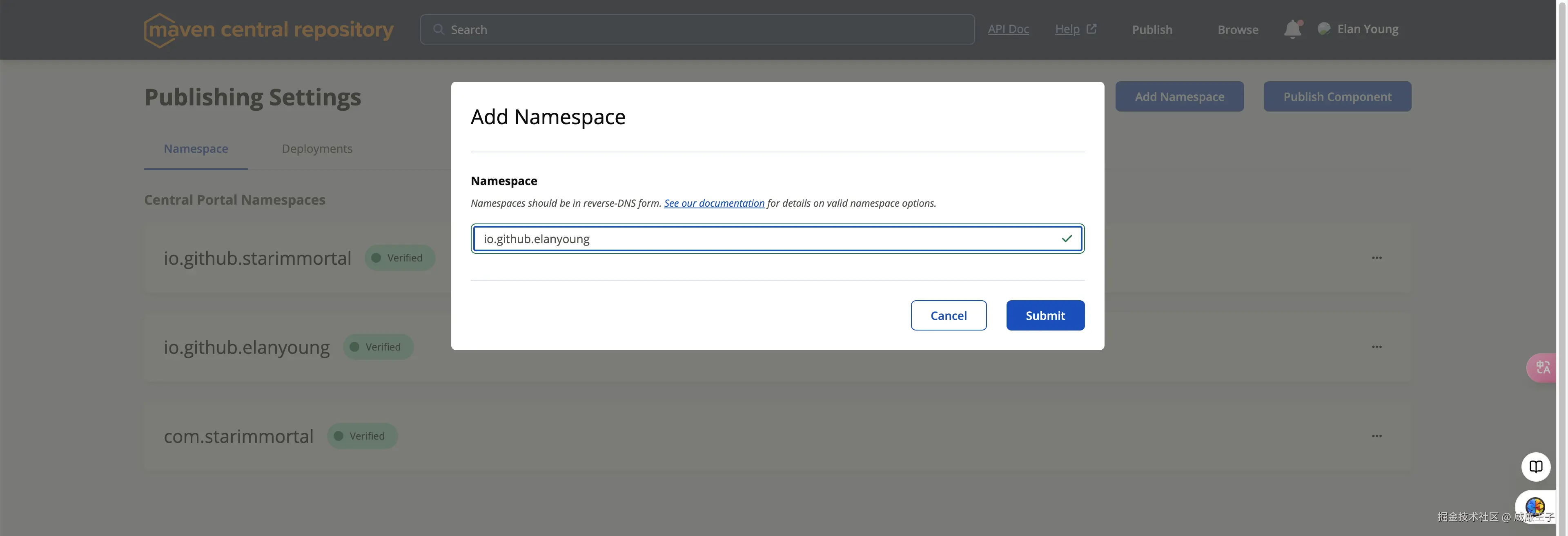
Task: Submit the Add Namespace dialog
Action: (x=1045, y=315)
